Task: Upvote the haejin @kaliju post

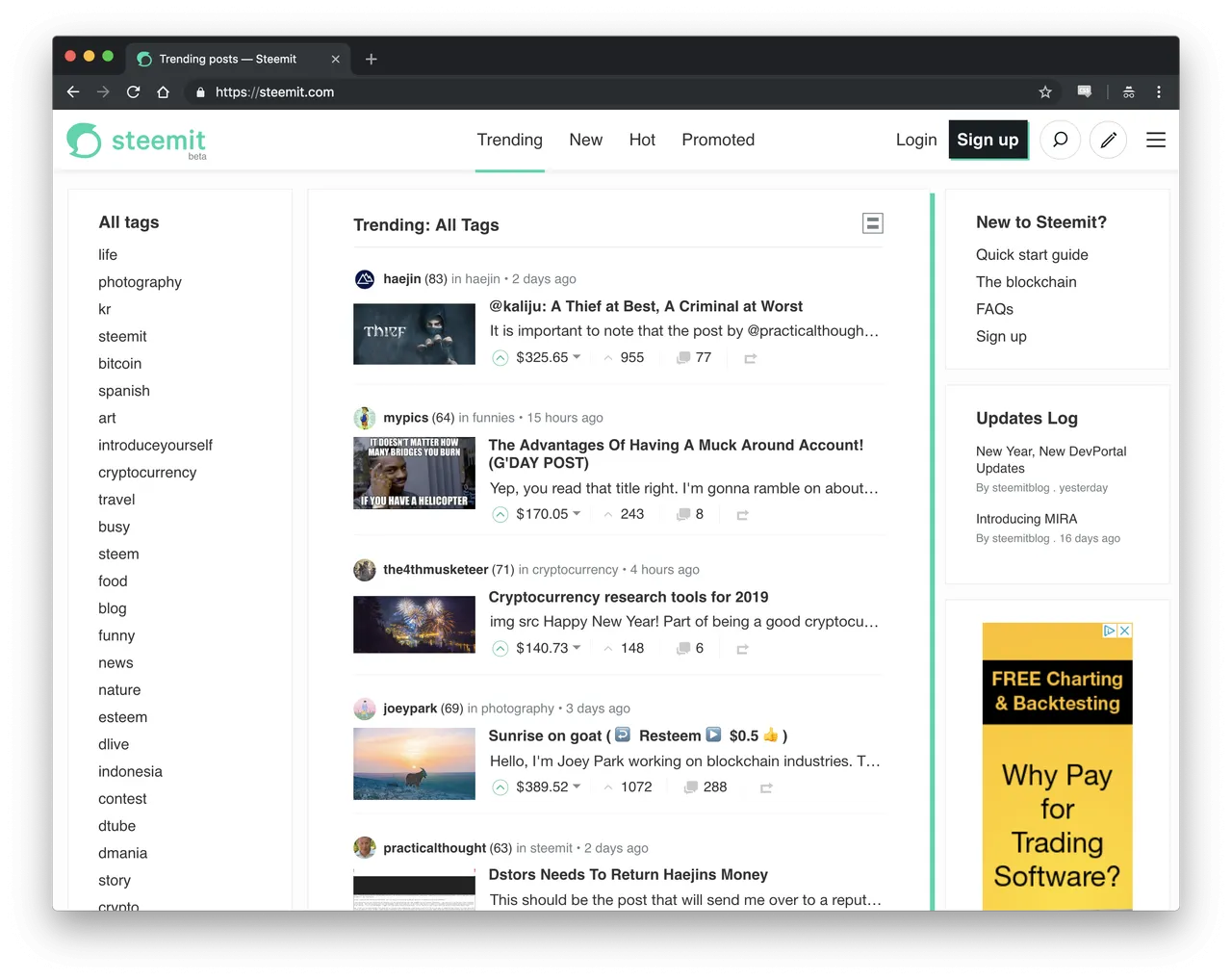Action: pos(500,358)
